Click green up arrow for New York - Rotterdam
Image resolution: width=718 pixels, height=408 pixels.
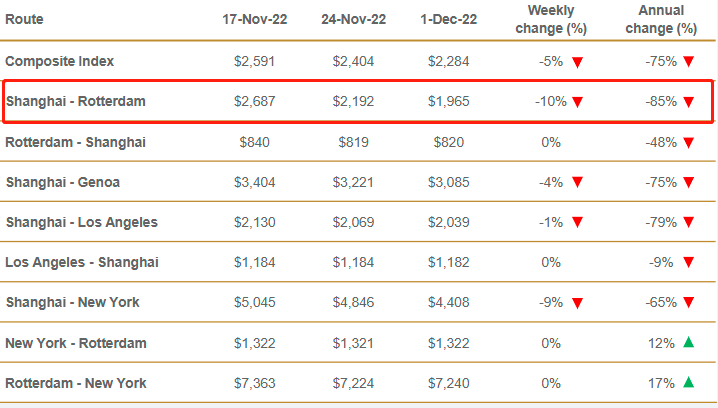688,342
